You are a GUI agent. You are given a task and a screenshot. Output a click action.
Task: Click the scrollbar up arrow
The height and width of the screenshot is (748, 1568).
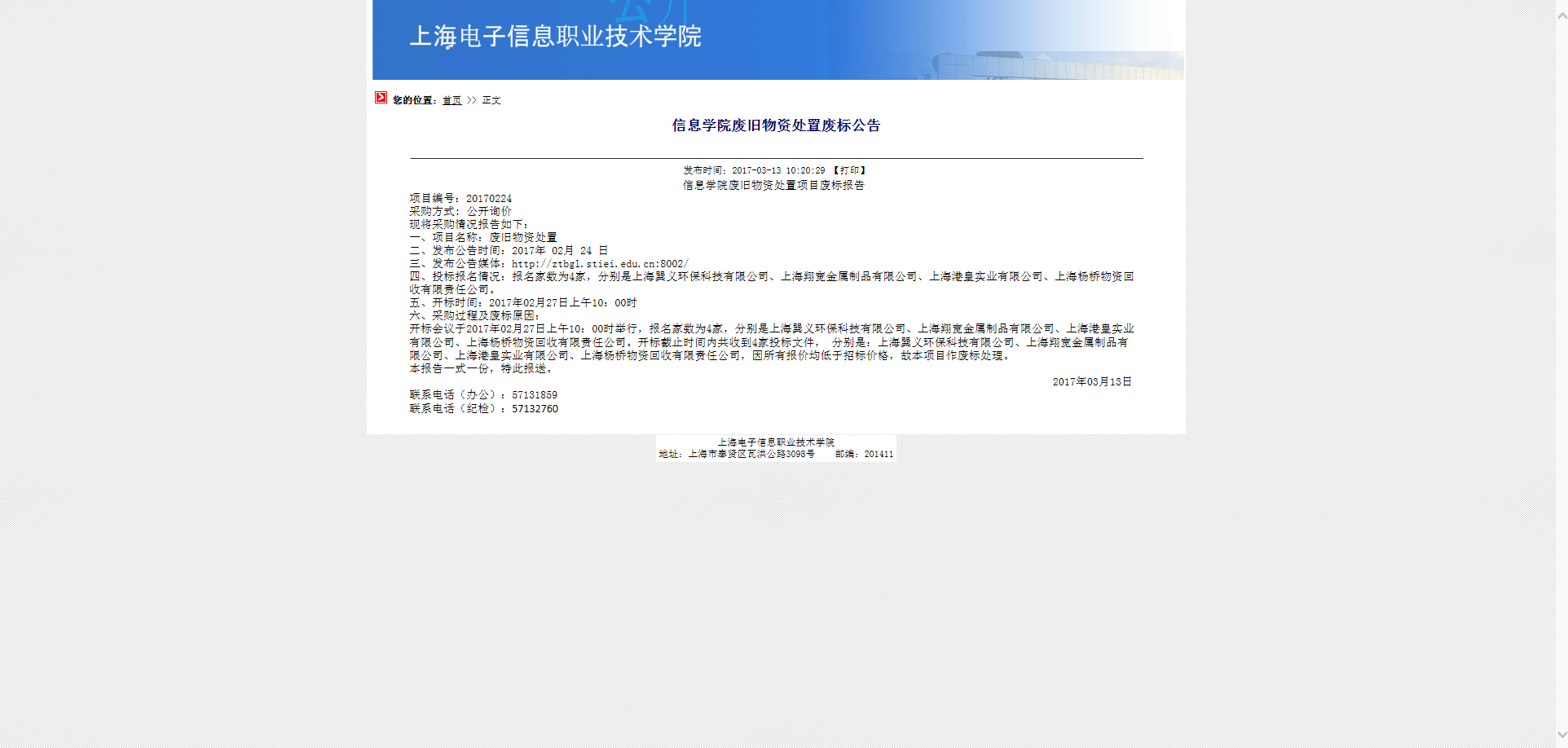click(x=1561, y=15)
